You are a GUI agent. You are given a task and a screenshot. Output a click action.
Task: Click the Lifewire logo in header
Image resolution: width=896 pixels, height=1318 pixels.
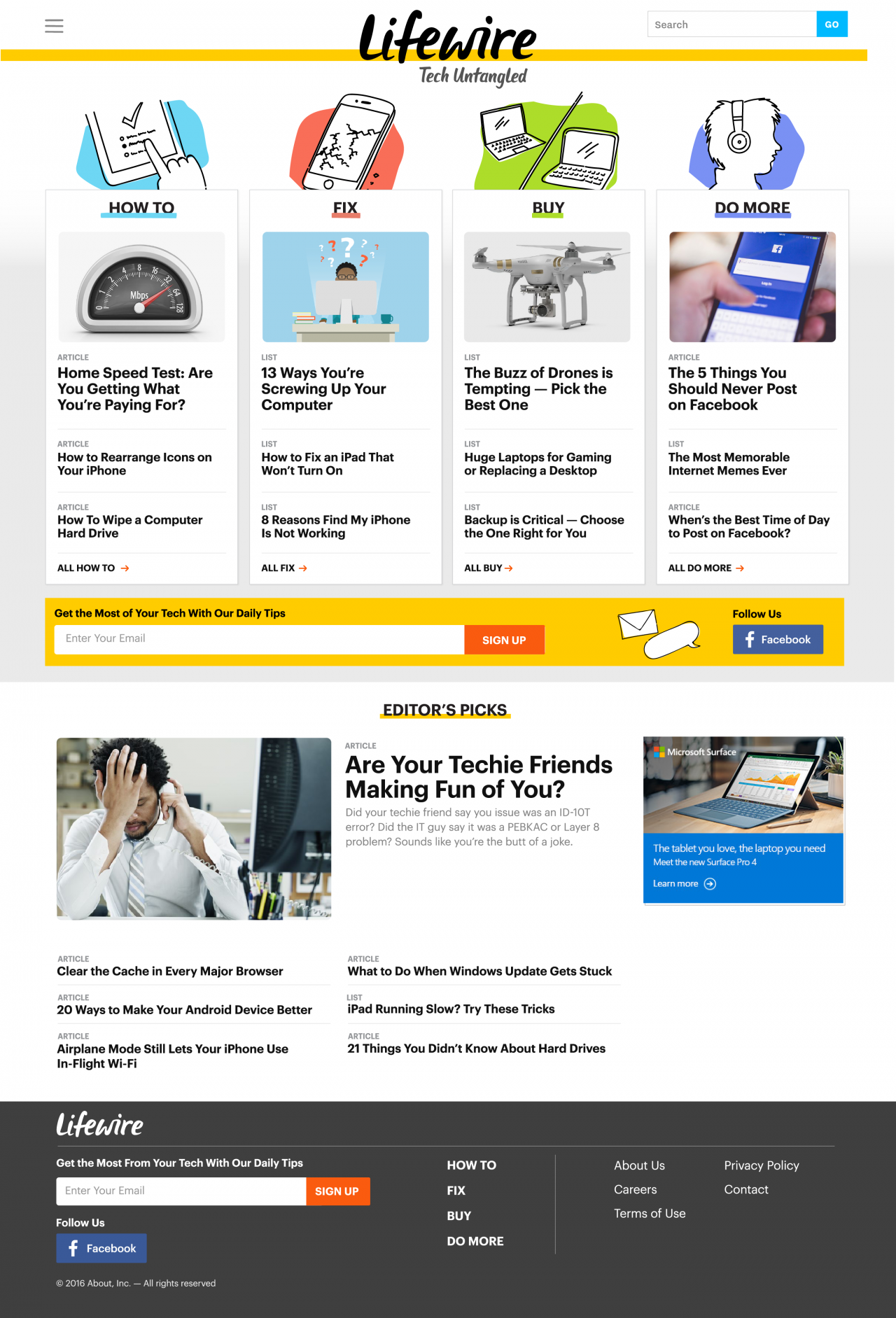(x=447, y=38)
